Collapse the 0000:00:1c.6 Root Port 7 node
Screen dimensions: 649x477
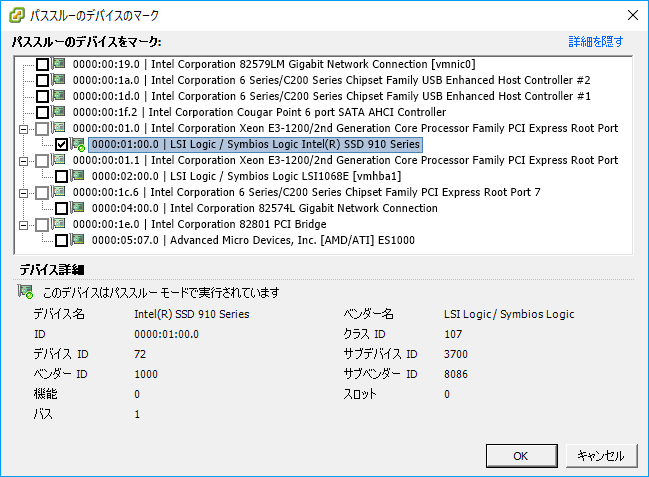click(24, 193)
